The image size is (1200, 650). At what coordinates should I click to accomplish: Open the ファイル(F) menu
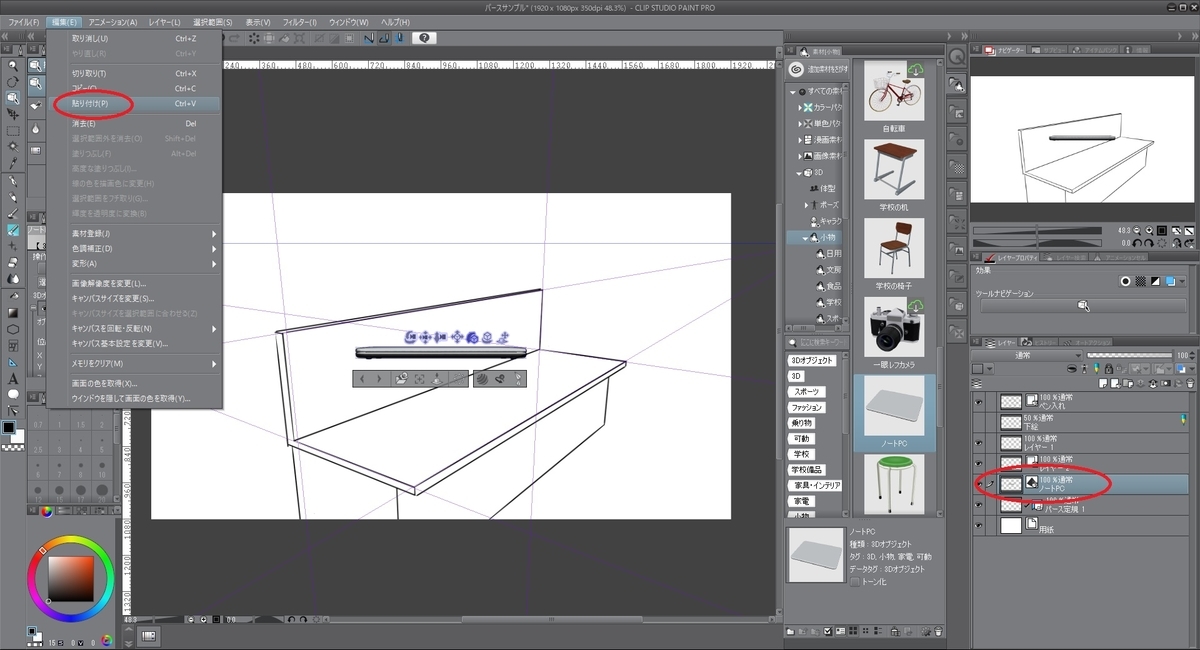(x=24, y=21)
